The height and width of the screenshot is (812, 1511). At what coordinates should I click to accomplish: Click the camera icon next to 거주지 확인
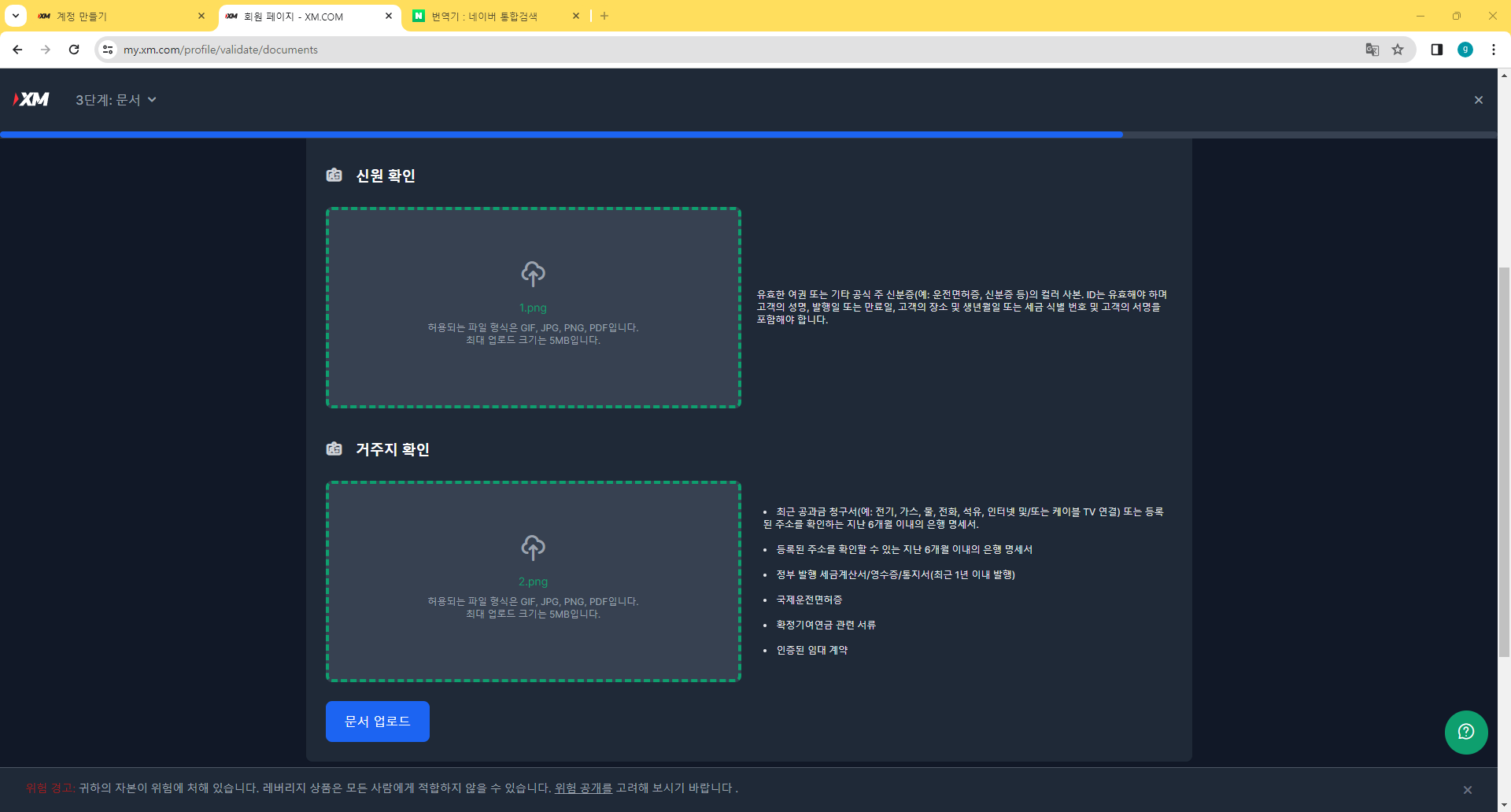(x=334, y=448)
